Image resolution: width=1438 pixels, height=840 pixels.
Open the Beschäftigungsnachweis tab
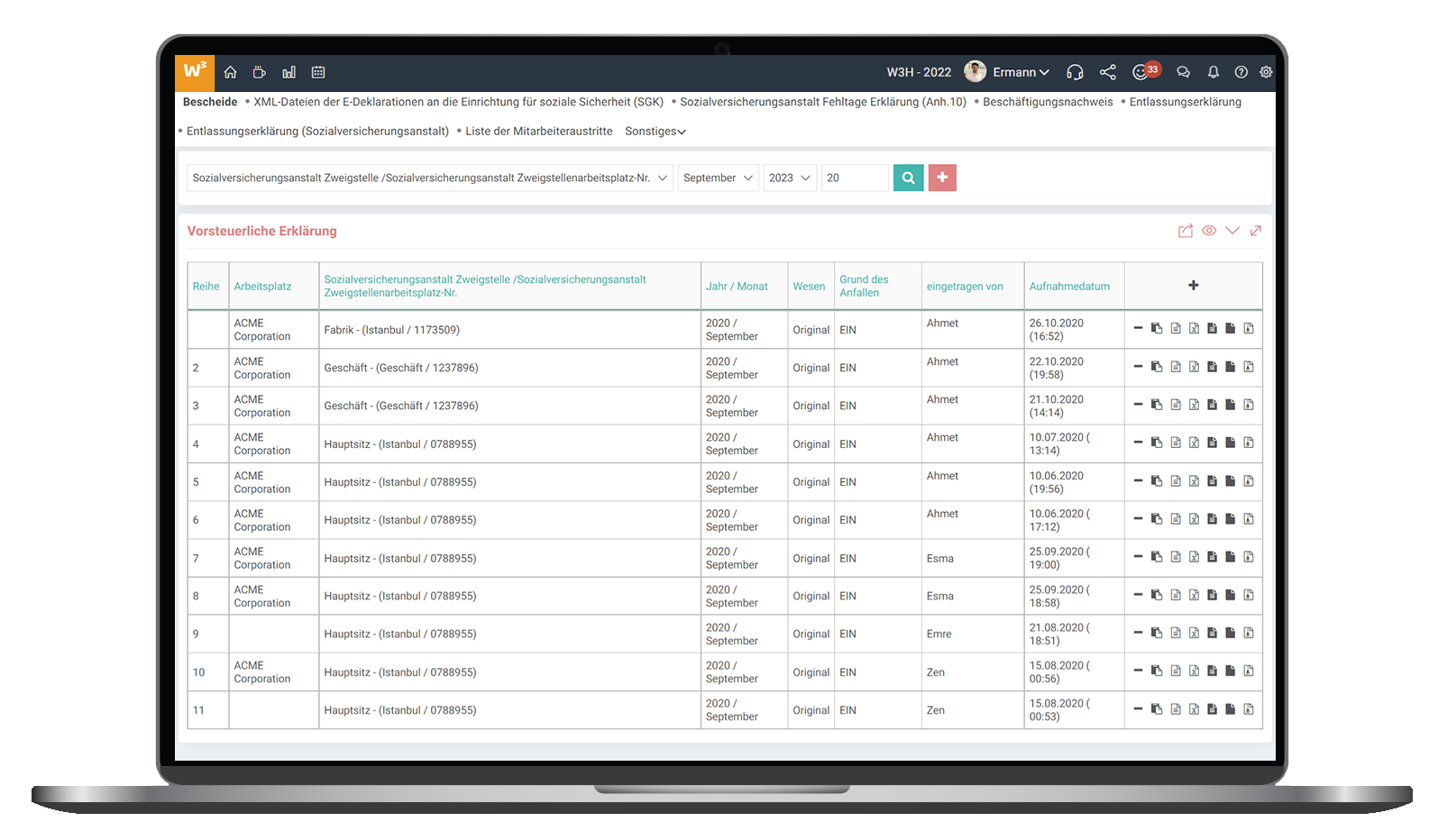point(1048,102)
